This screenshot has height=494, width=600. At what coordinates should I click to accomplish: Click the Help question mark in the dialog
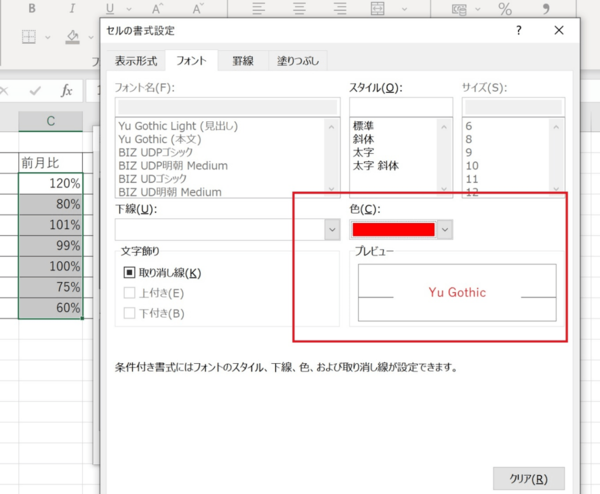click(518, 30)
